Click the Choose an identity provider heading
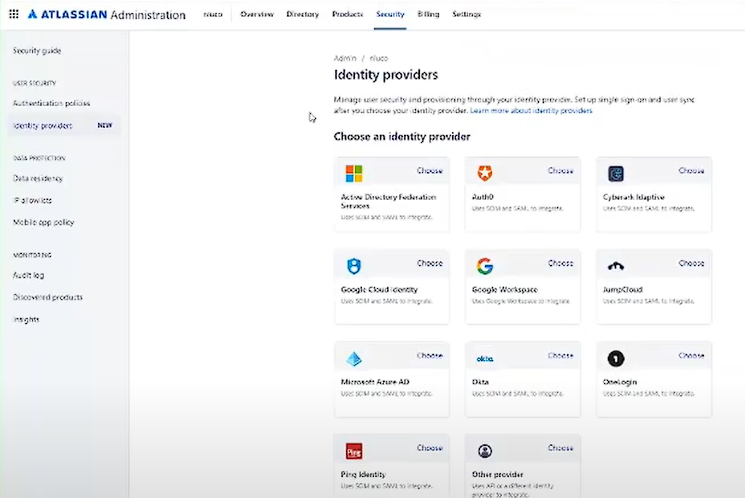 [402, 137]
